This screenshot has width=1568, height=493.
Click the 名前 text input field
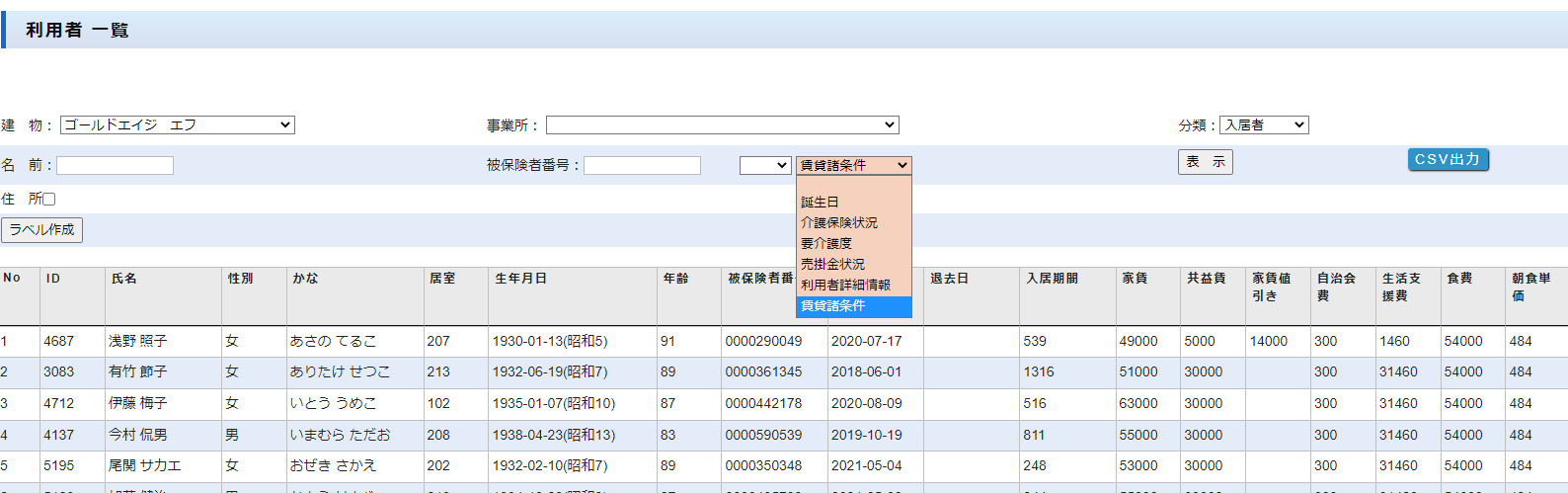click(116, 166)
